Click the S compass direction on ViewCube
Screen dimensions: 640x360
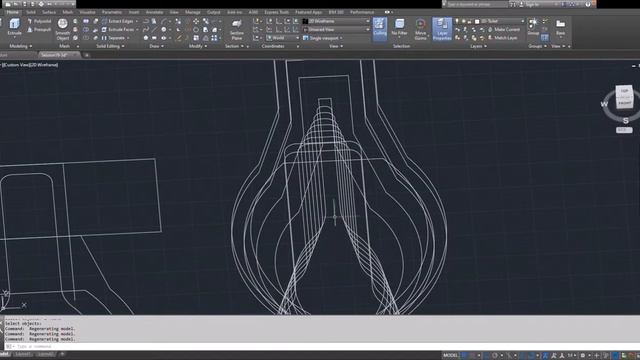pos(625,121)
